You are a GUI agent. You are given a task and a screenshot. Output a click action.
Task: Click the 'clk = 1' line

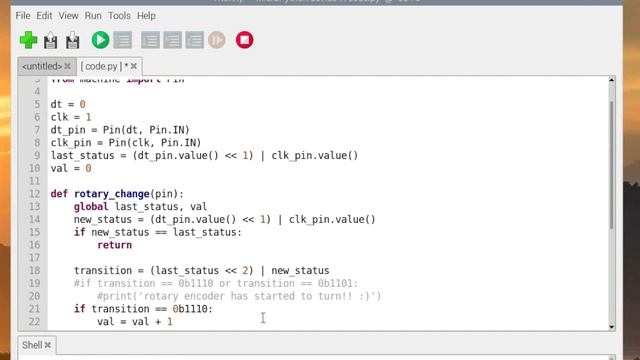pyautogui.click(x=71, y=117)
